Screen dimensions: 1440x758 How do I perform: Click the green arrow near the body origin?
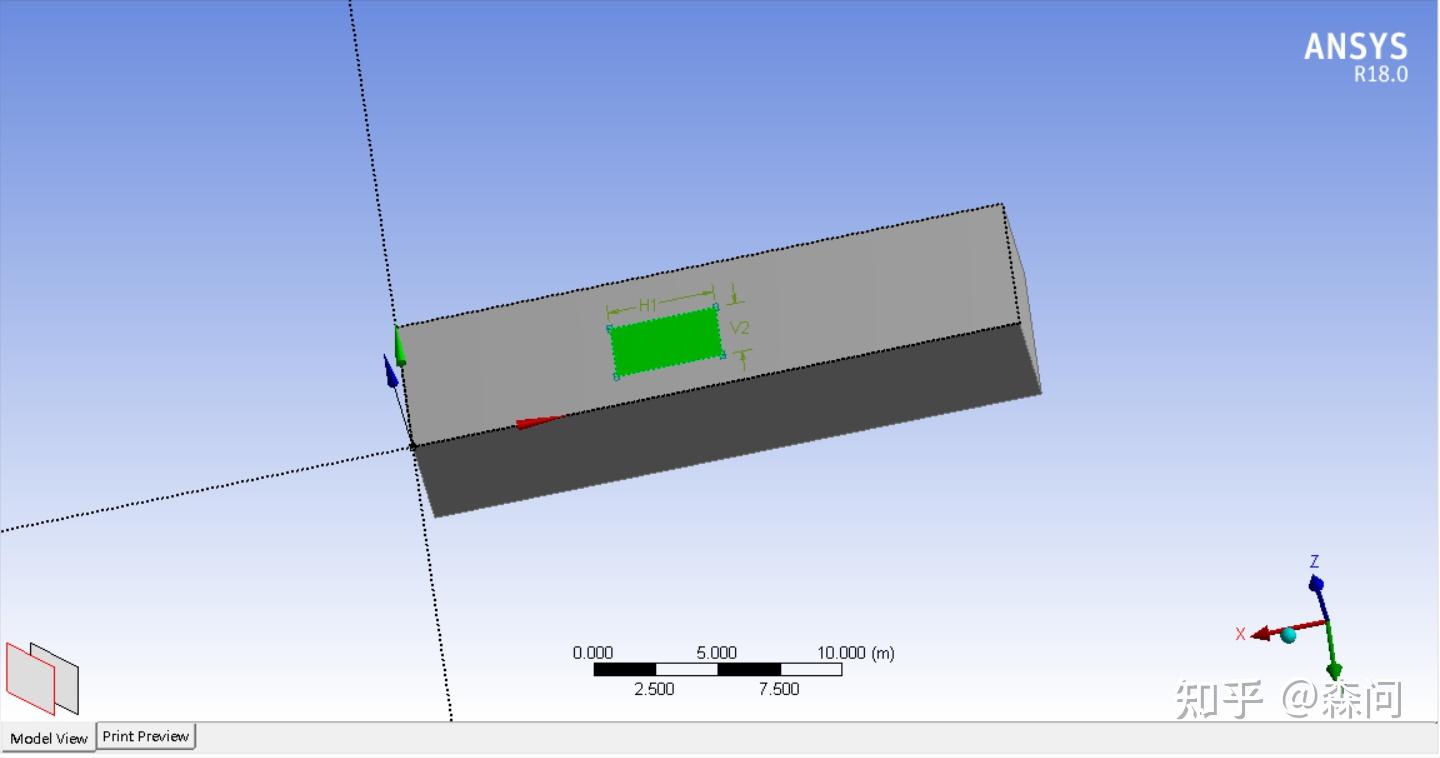[400, 345]
